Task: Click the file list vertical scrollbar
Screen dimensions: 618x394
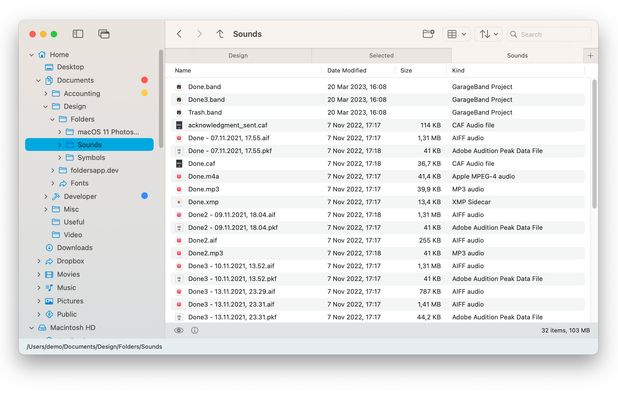Action: pos(594,144)
